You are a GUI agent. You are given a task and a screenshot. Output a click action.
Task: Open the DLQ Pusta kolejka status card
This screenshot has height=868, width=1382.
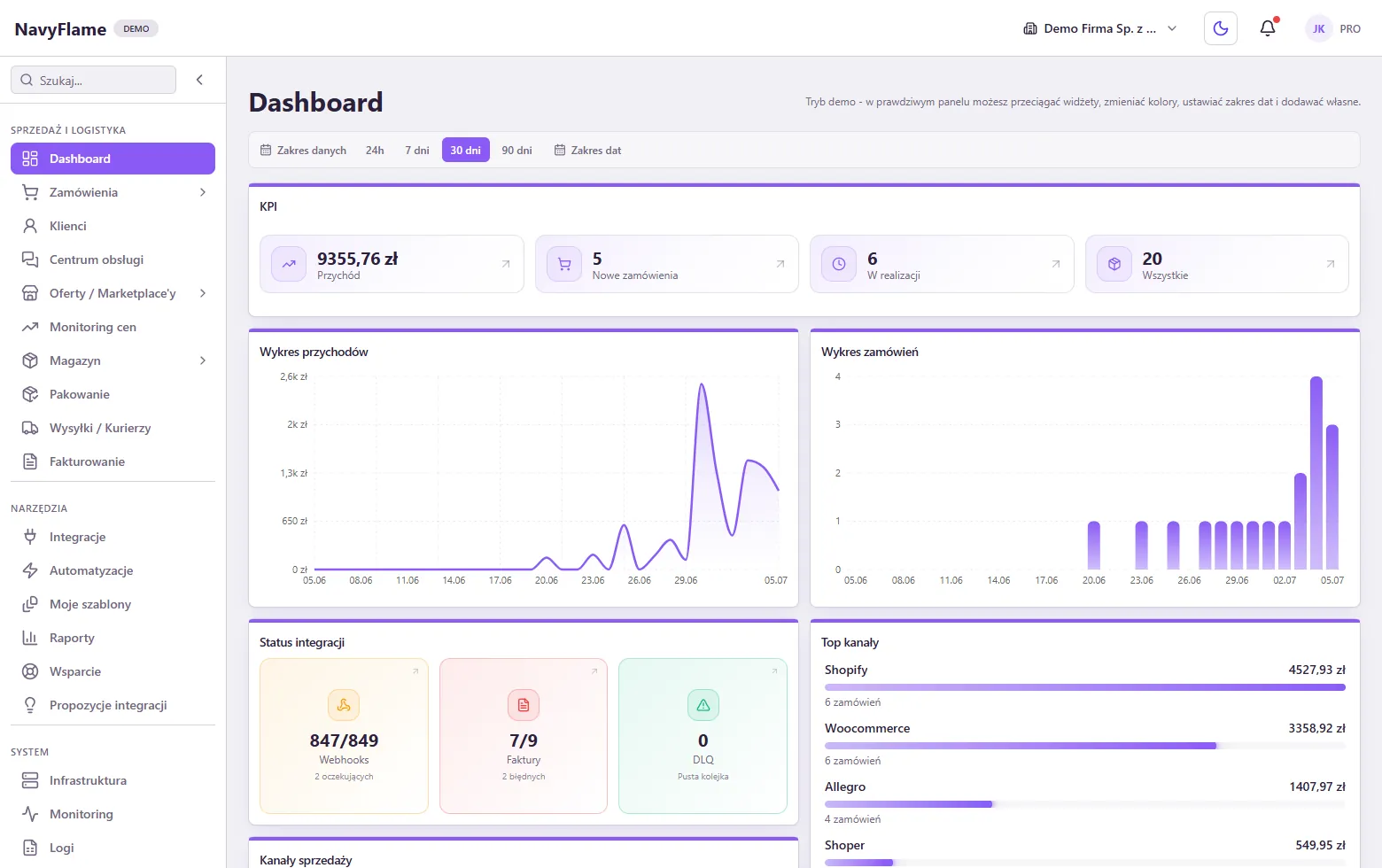tap(703, 736)
